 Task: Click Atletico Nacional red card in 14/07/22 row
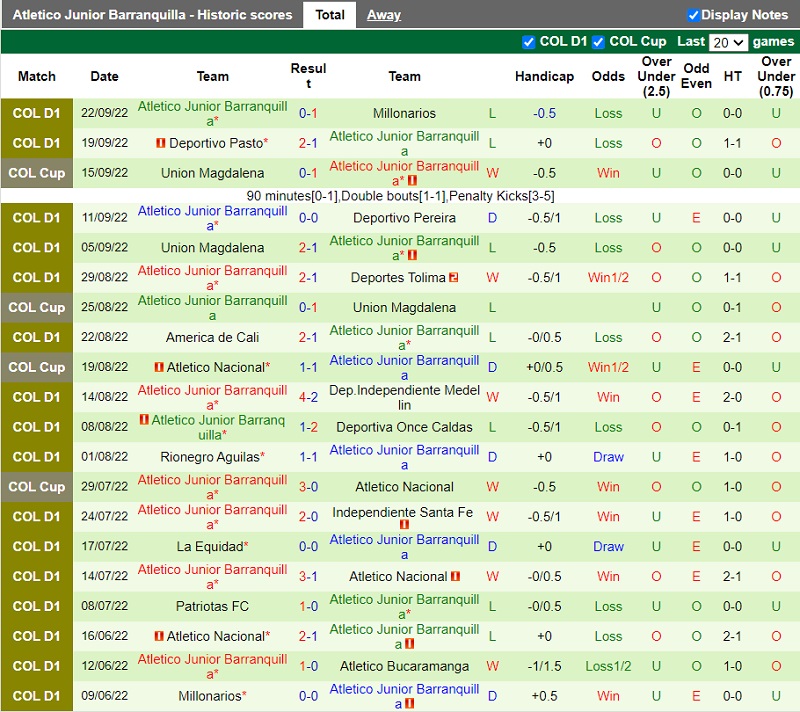coord(455,577)
